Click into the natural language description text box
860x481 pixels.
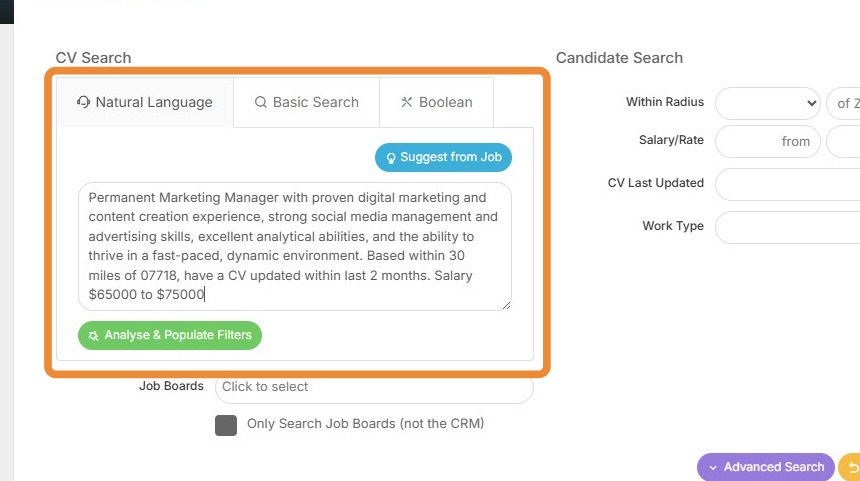(x=294, y=246)
